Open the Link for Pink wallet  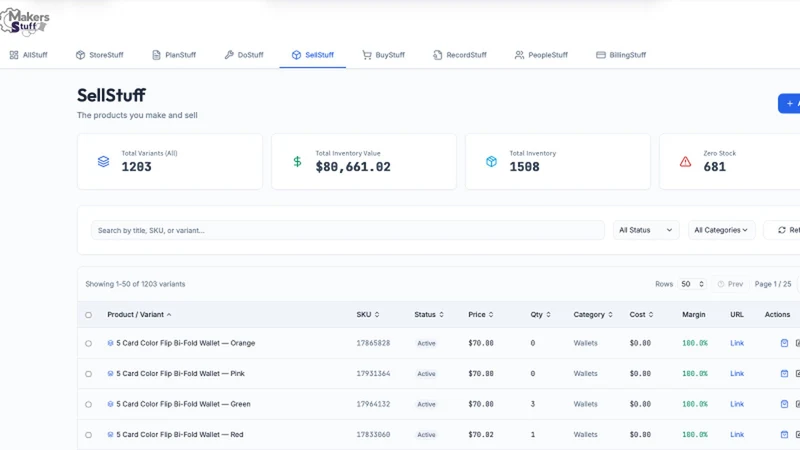click(737, 373)
